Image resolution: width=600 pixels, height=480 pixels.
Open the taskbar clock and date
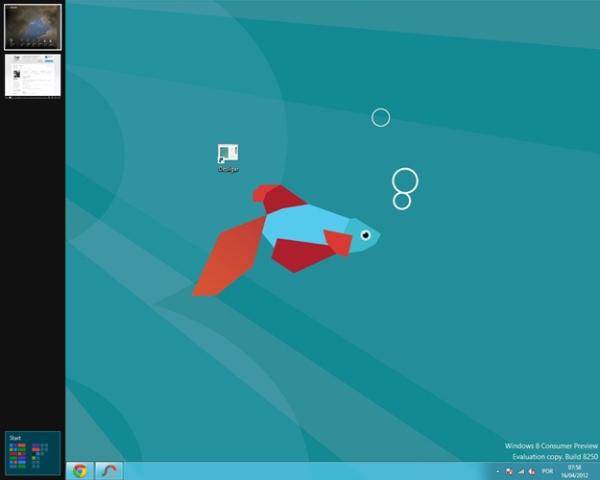[574, 471]
